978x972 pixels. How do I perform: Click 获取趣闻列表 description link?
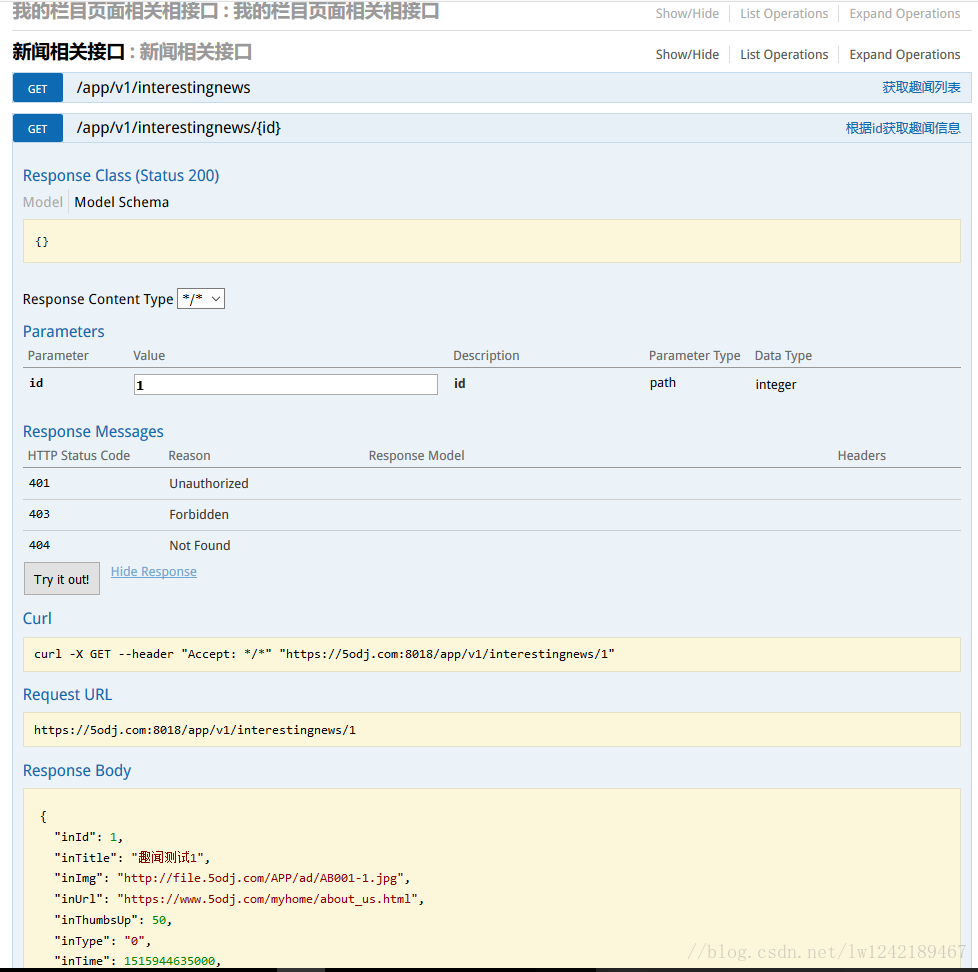(921, 87)
